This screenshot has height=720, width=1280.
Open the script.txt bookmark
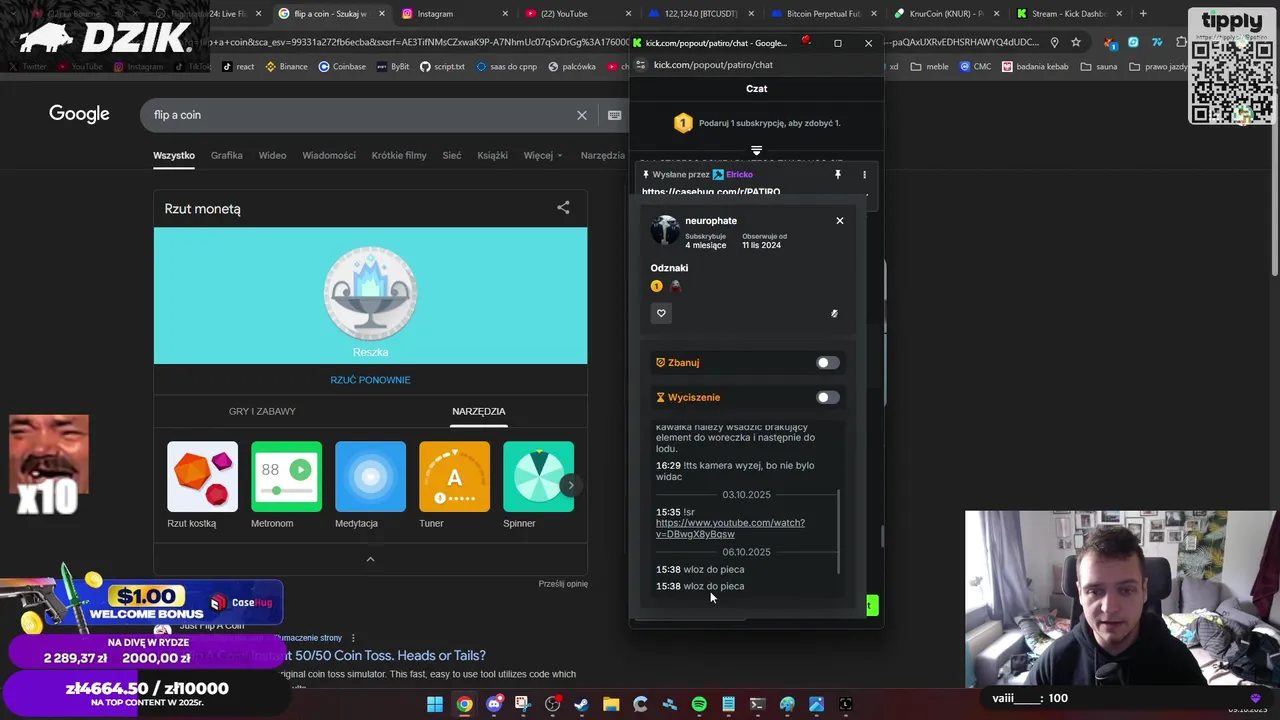click(442, 67)
